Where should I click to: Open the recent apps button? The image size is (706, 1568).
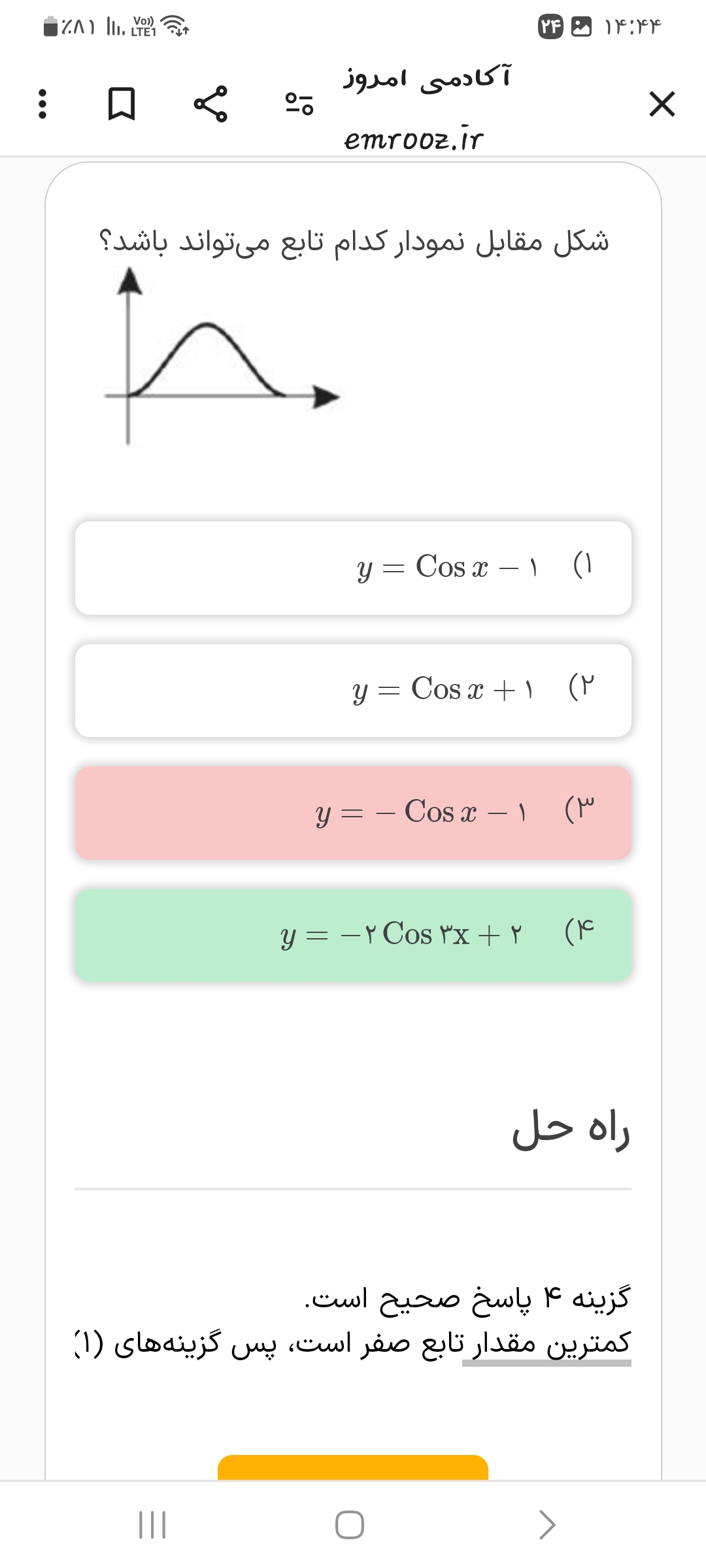(152, 1525)
